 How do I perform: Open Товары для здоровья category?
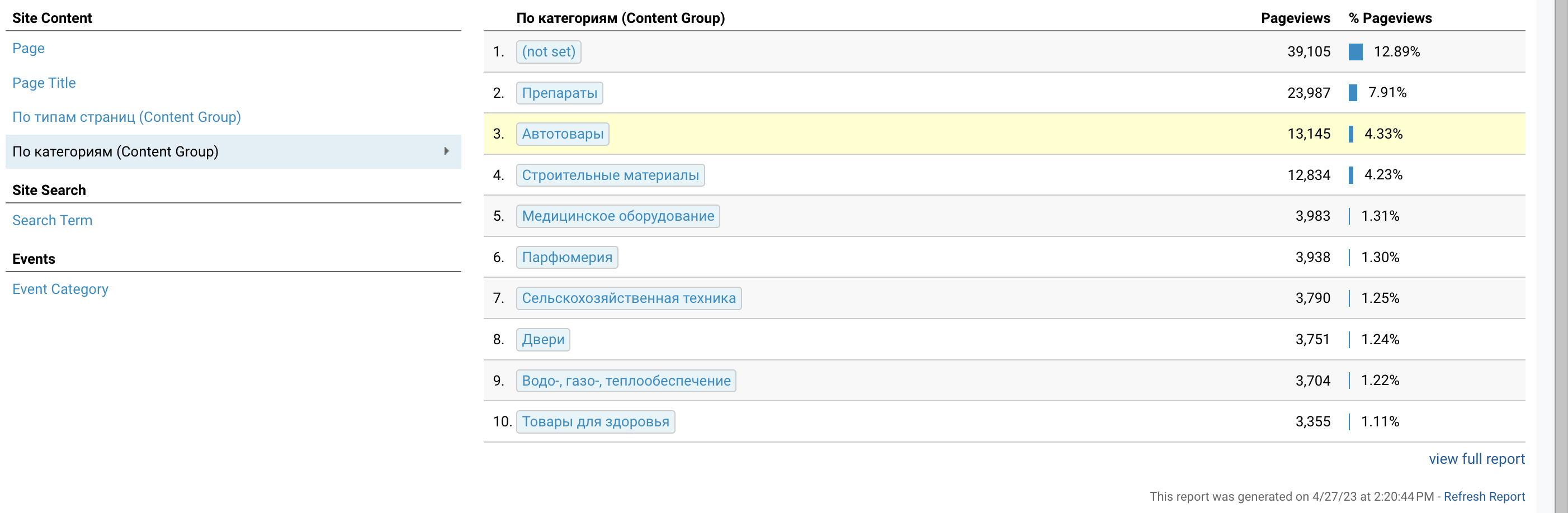(594, 422)
